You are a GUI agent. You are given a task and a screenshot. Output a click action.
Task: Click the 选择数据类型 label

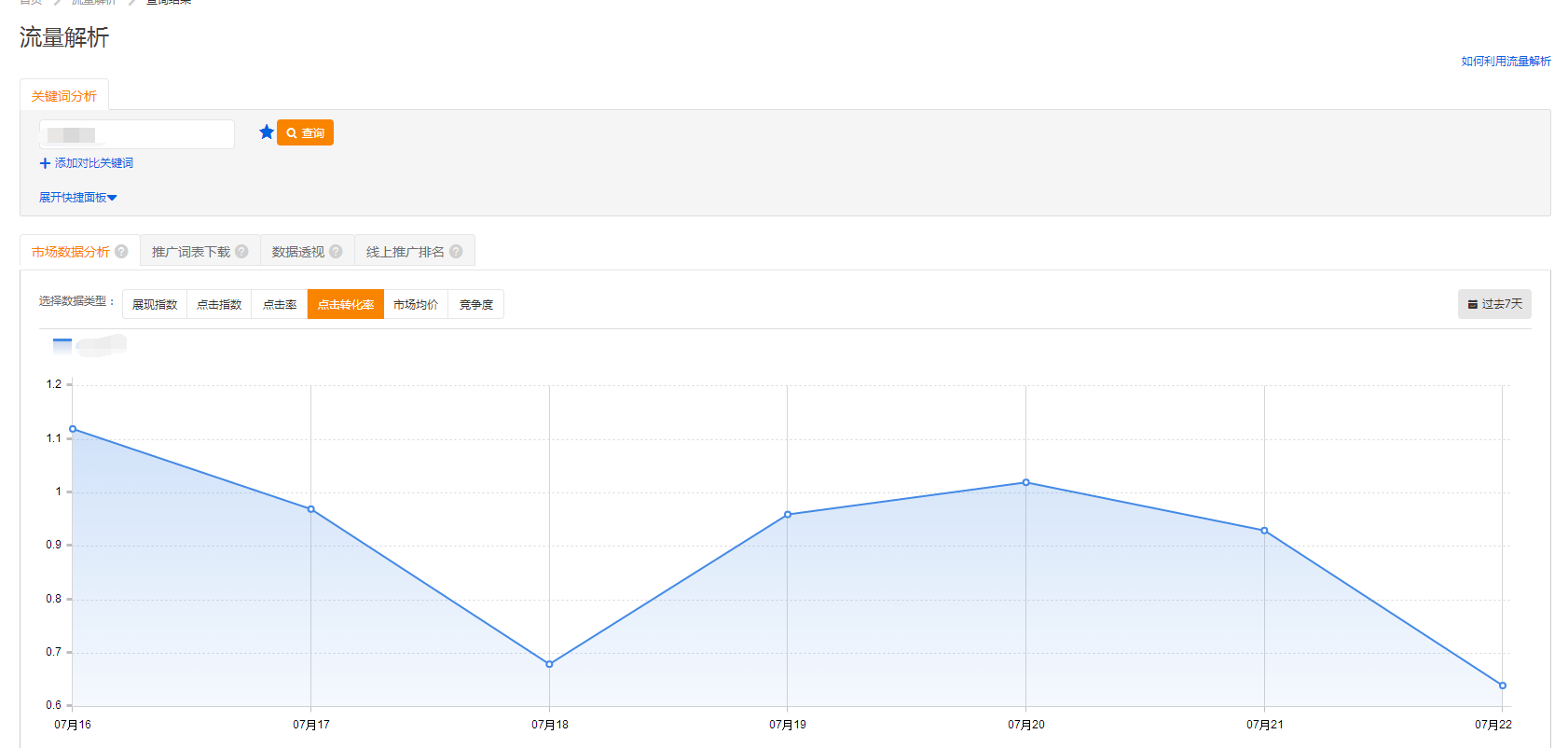point(76,301)
